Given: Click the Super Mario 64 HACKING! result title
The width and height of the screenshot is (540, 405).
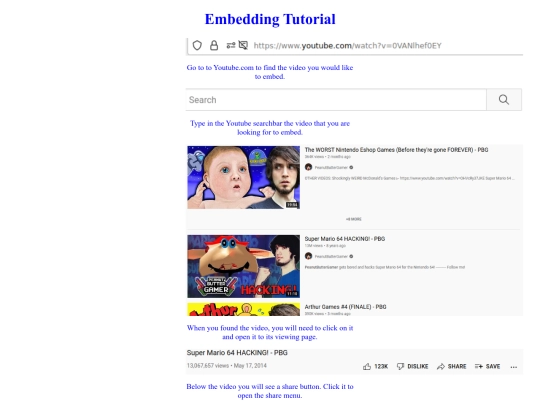Looking at the screenshot, I should pos(345,239).
